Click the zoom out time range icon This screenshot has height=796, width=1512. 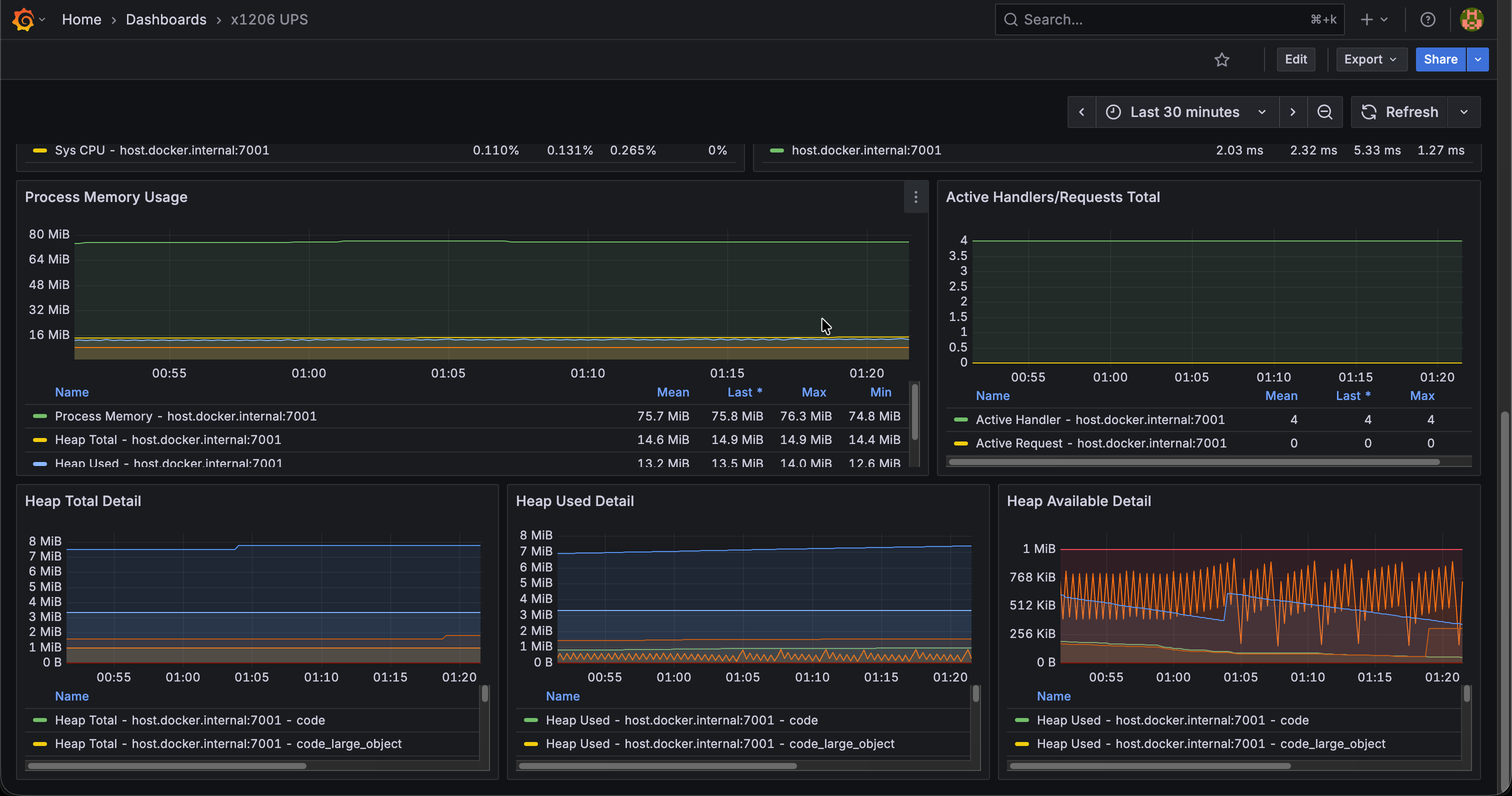click(1324, 112)
